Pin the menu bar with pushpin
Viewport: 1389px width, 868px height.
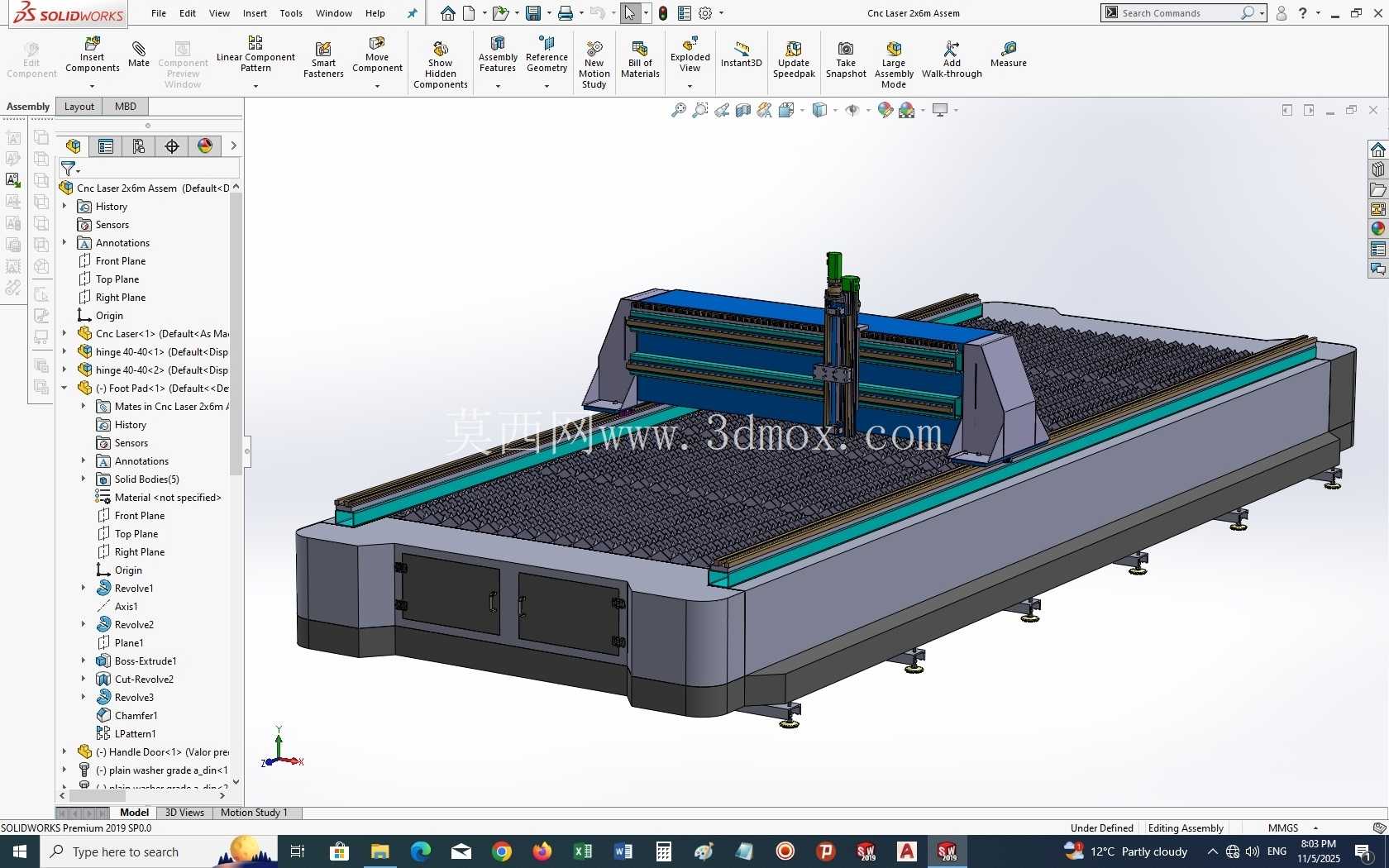click(x=413, y=13)
